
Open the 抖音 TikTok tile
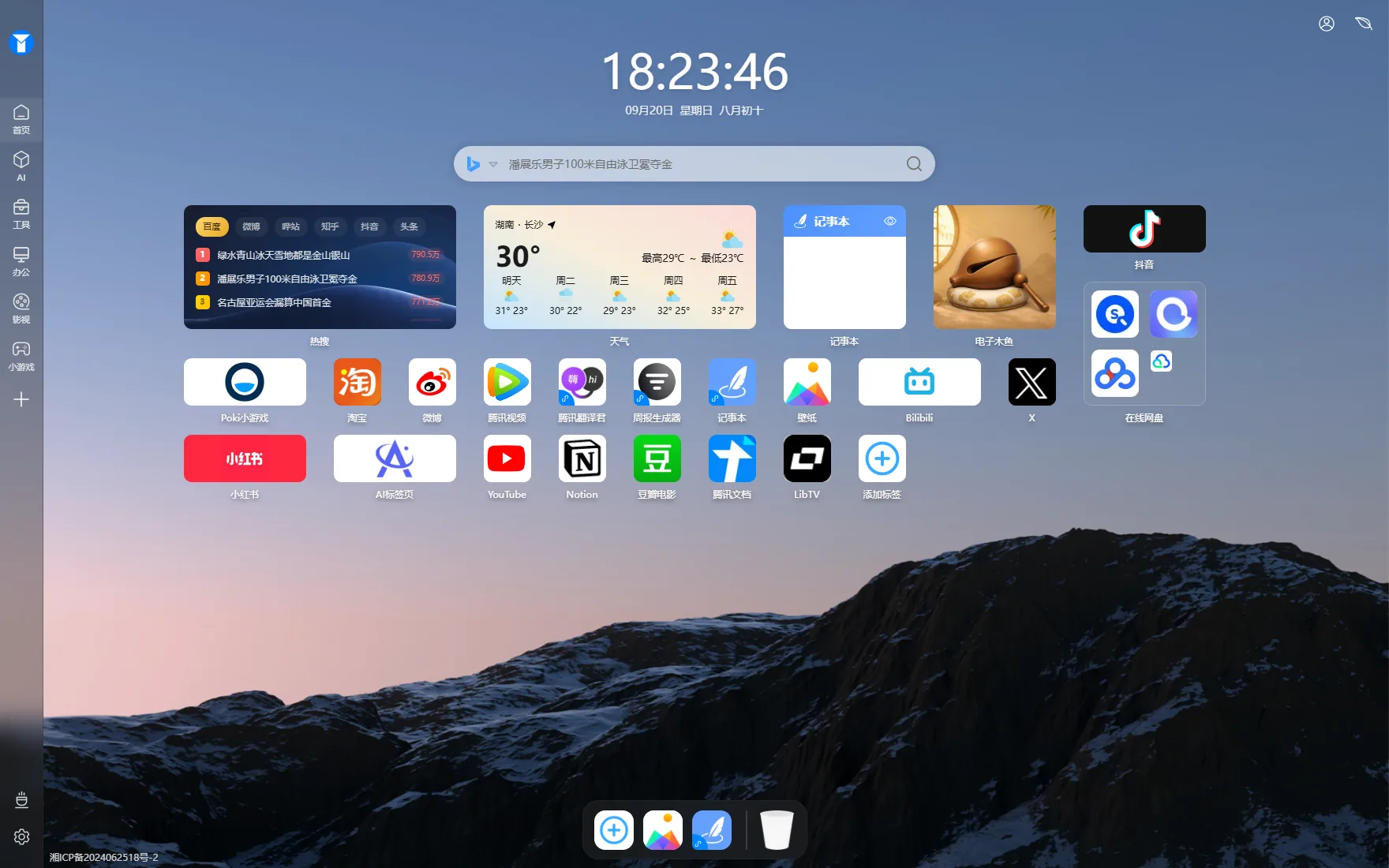click(1144, 229)
